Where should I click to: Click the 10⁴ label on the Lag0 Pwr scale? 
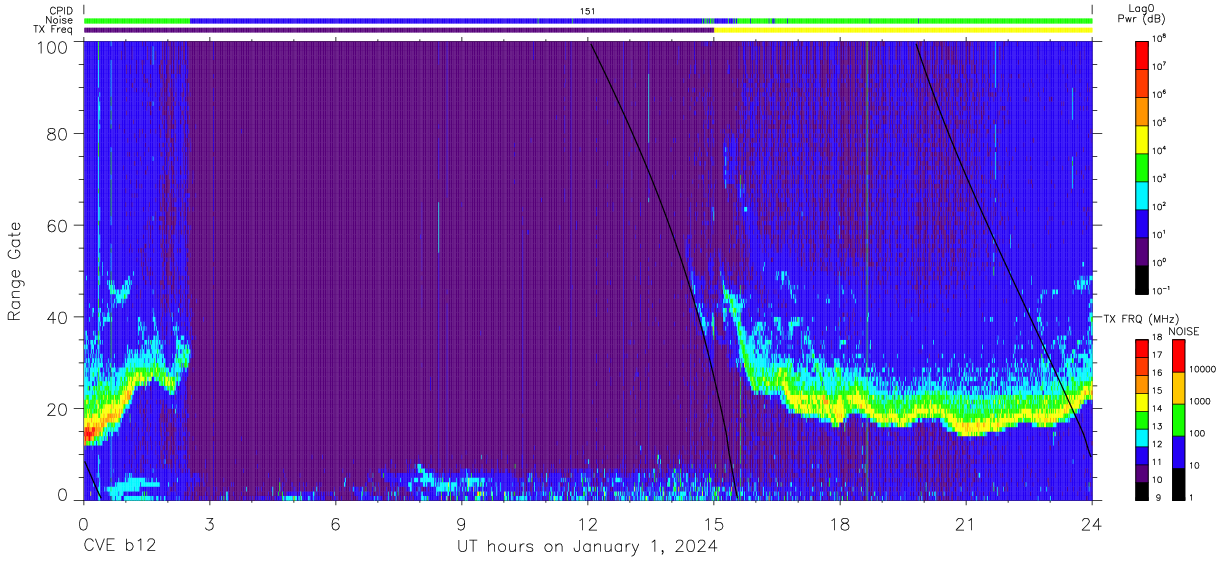pos(1160,150)
